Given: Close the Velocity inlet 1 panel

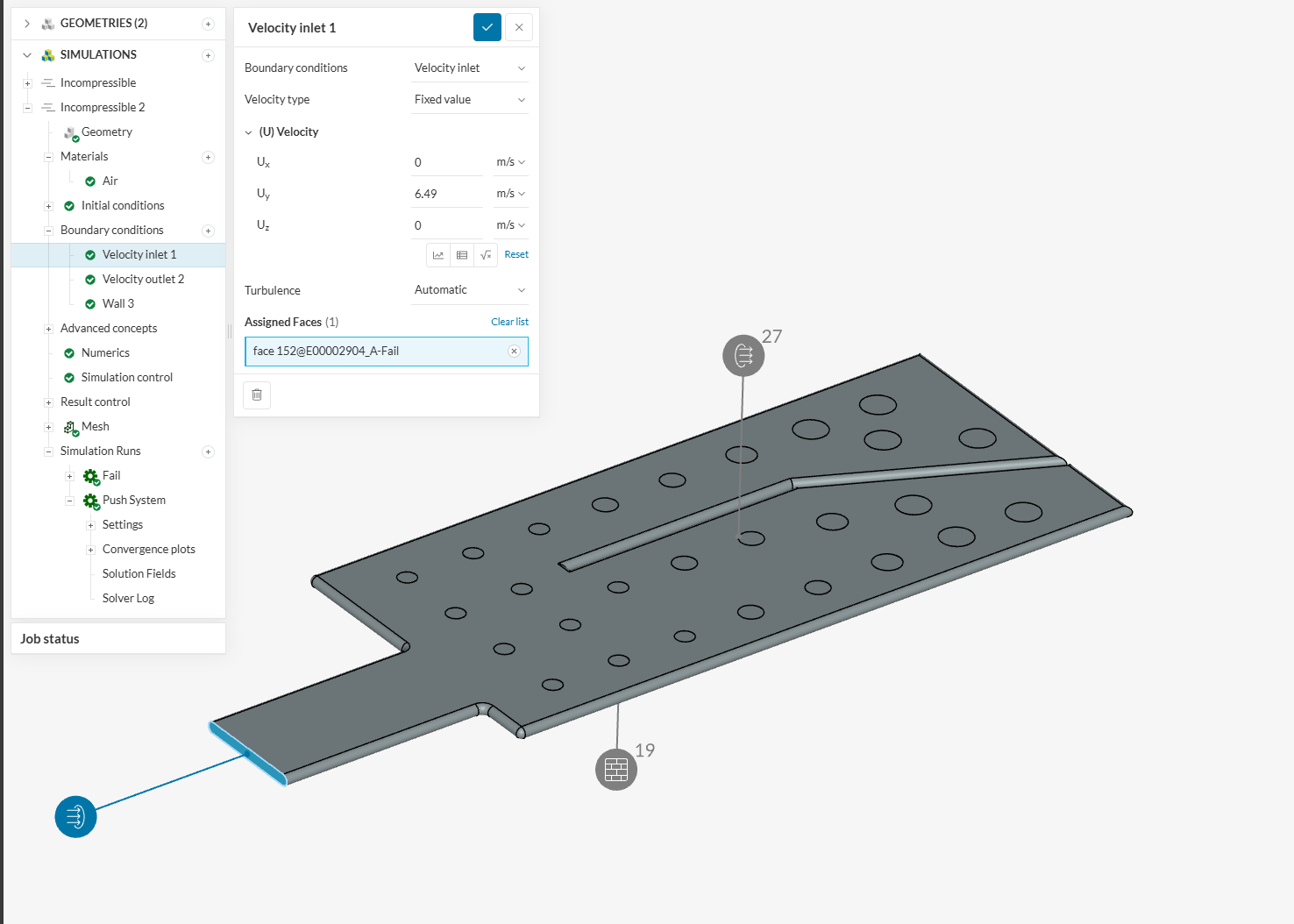Looking at the screenshot, I should [x=519, y=27].
